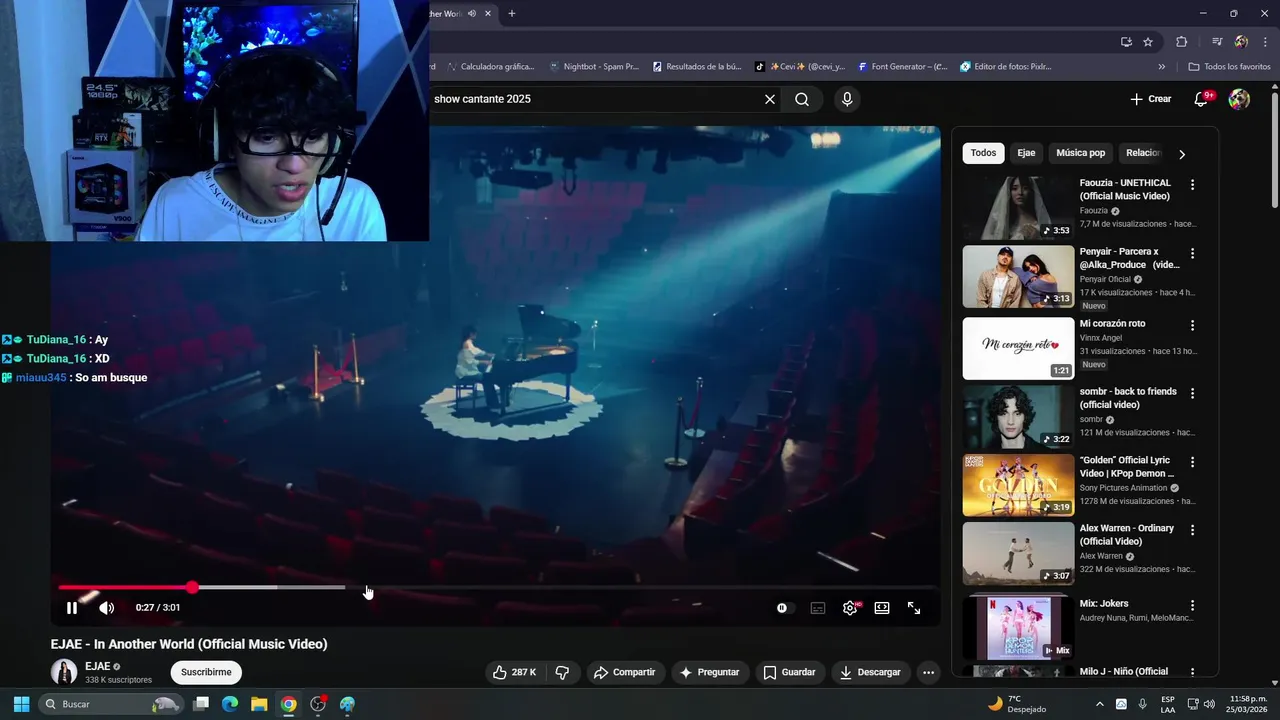Open the Nightbot bookmark

(x=594, y=67)
